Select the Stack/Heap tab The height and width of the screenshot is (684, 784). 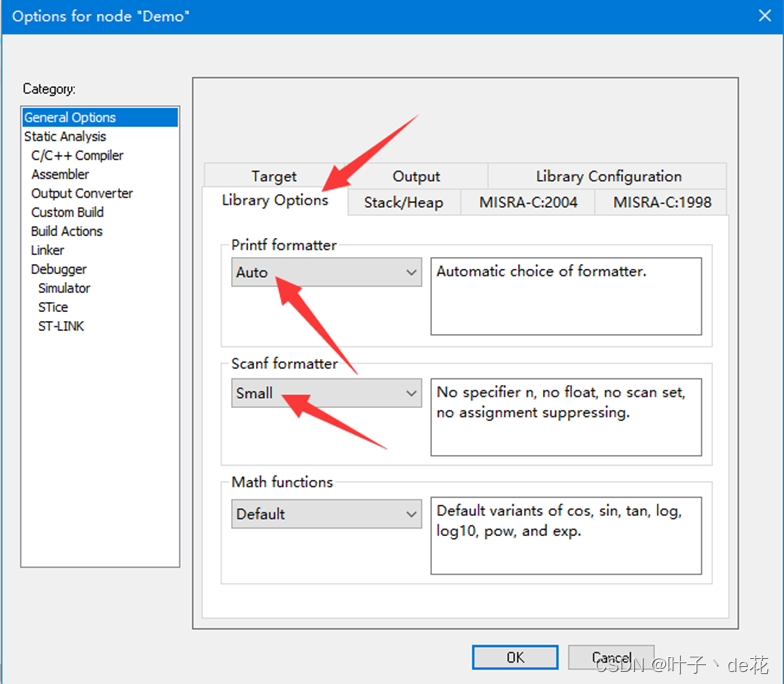coord(403,202)
